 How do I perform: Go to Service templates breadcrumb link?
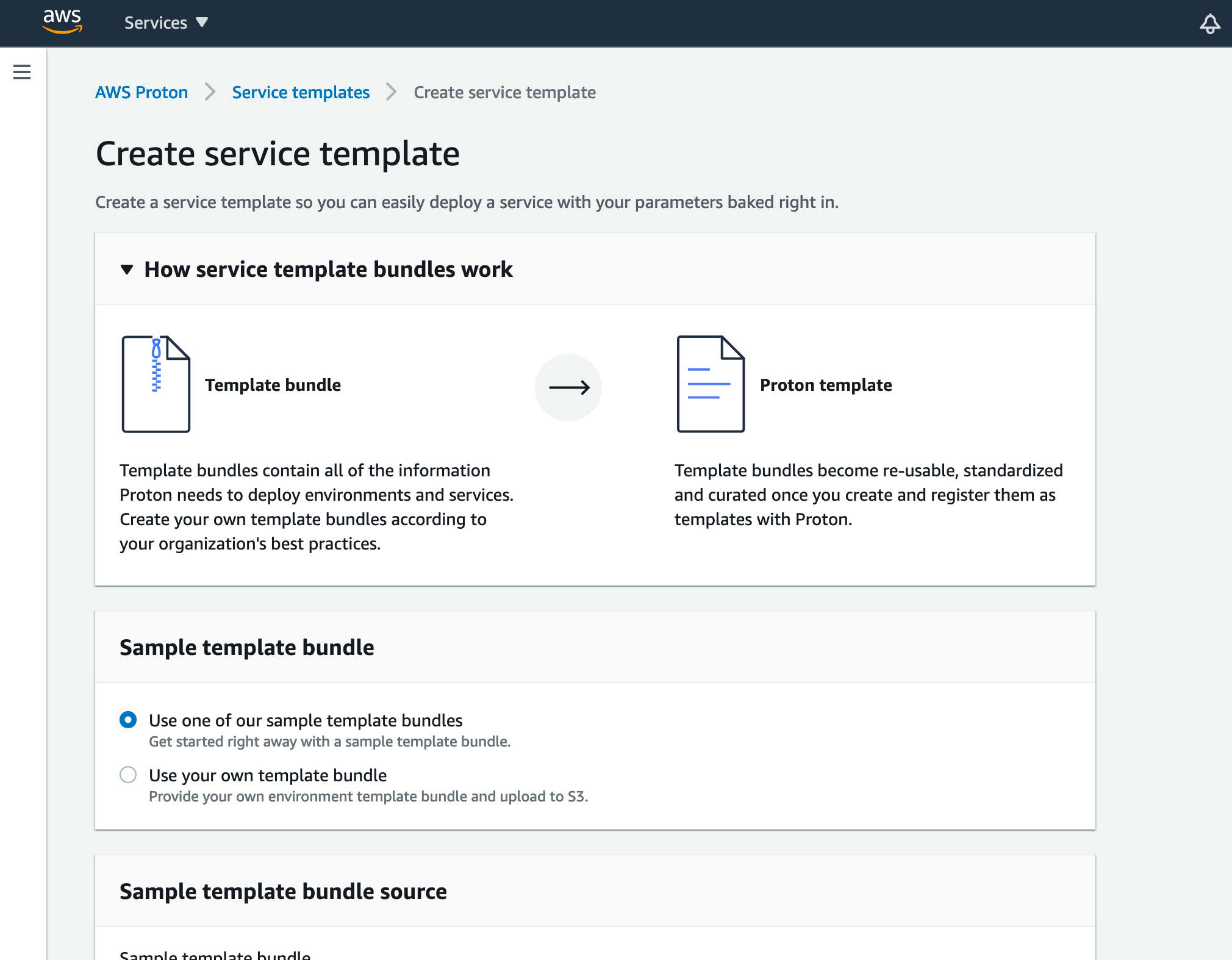(301, 92)
